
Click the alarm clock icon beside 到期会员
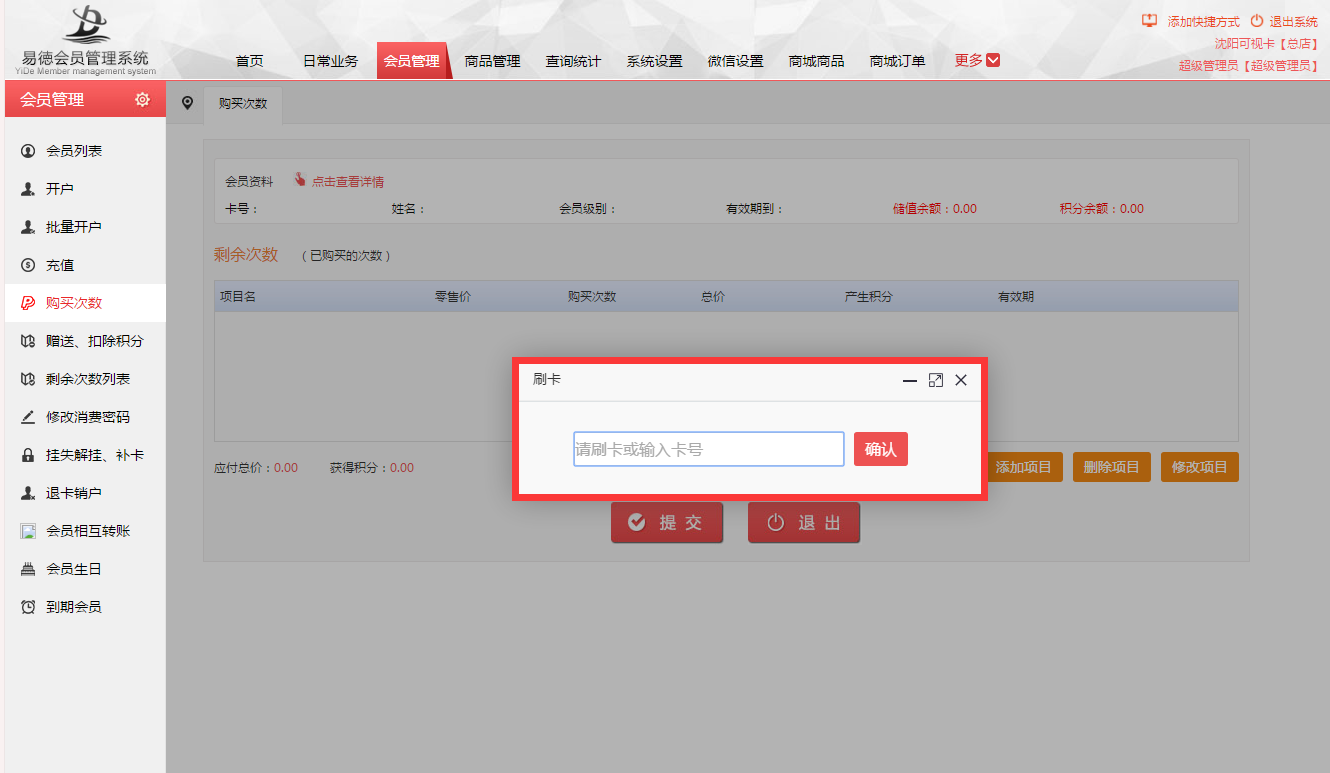coord(28,607)
